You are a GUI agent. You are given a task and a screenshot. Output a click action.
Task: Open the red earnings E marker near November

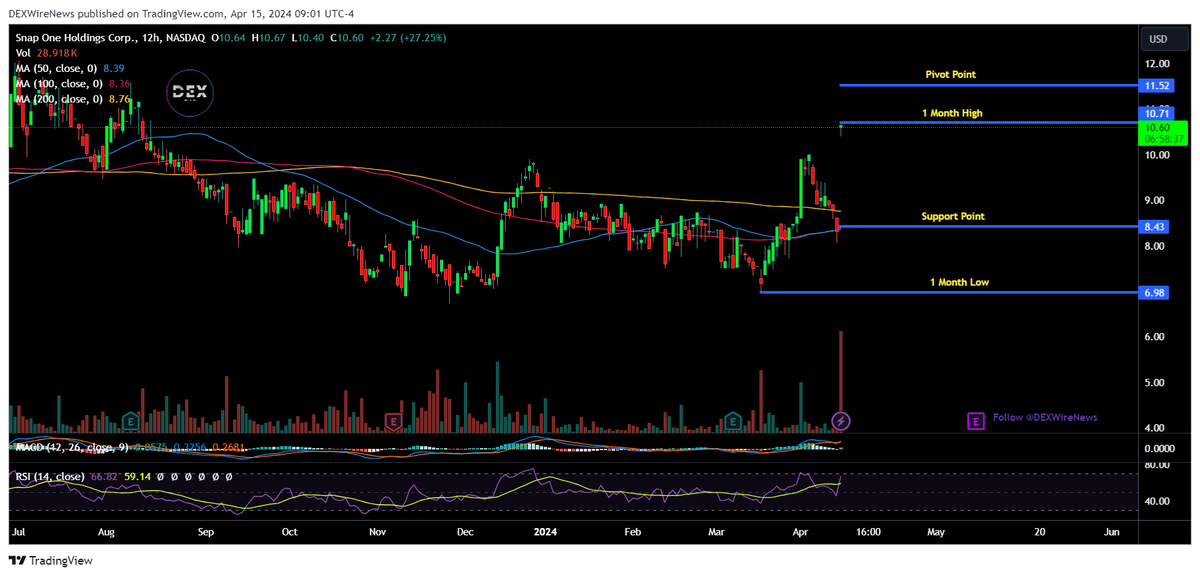(395, 422)
